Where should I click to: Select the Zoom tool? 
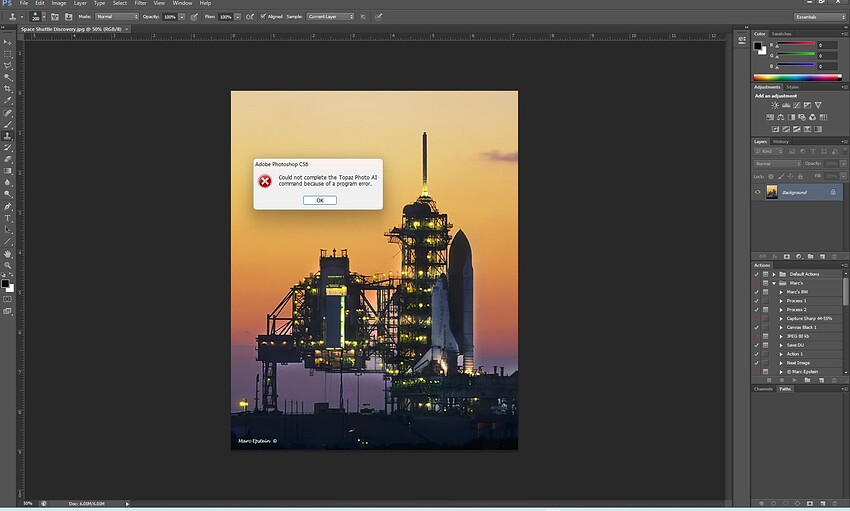pyautogui.click(x=8, y=266)
